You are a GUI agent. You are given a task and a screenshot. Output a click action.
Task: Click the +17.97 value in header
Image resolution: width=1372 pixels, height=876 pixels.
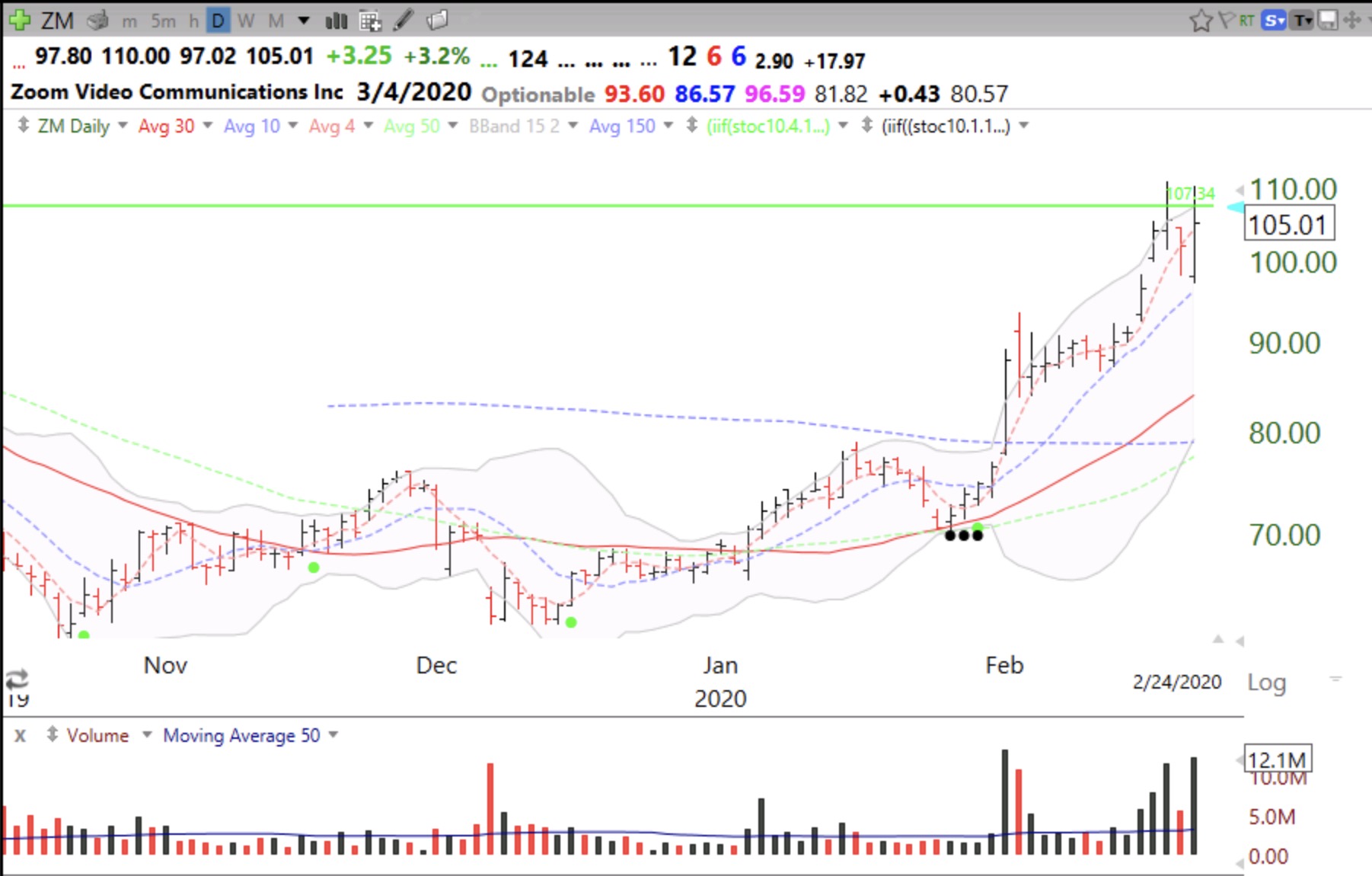834,61
